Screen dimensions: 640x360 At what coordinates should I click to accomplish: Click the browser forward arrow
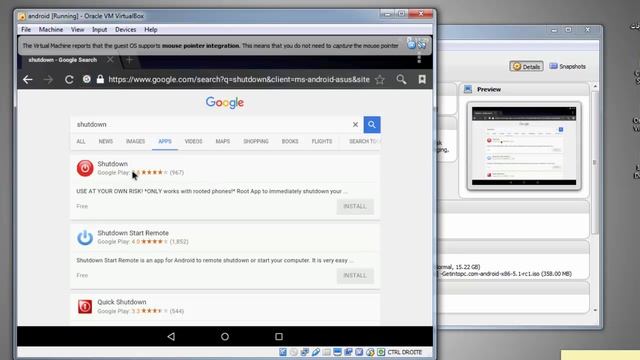[48, 80]
